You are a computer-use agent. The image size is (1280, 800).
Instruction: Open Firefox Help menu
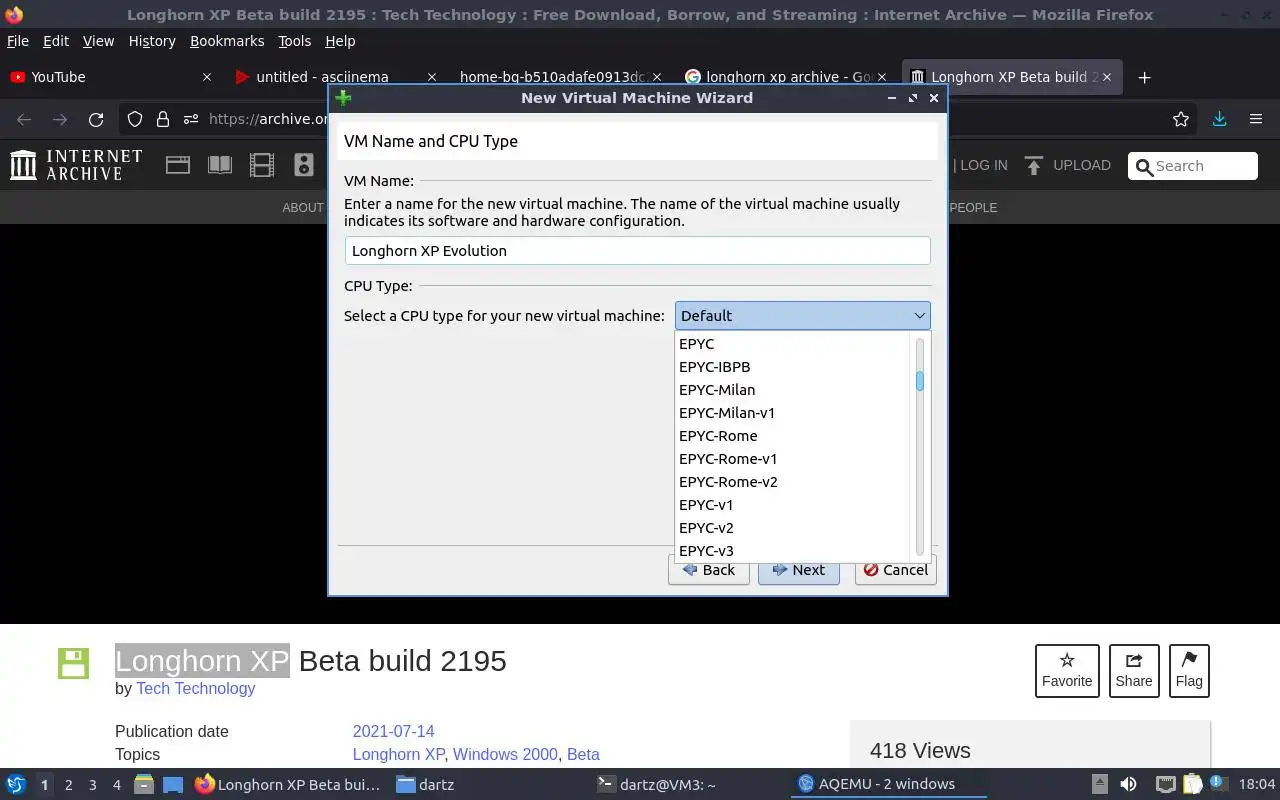tap(340, 41)
